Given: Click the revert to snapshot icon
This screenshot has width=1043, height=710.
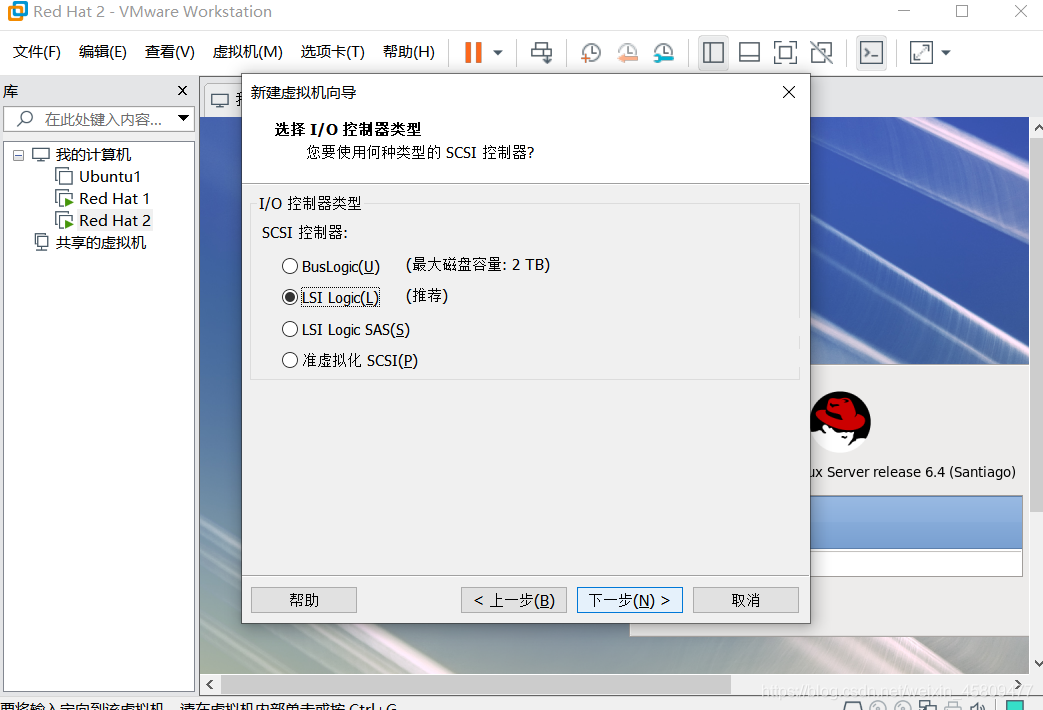Looking at the screenshot, I should pos(627,53).
